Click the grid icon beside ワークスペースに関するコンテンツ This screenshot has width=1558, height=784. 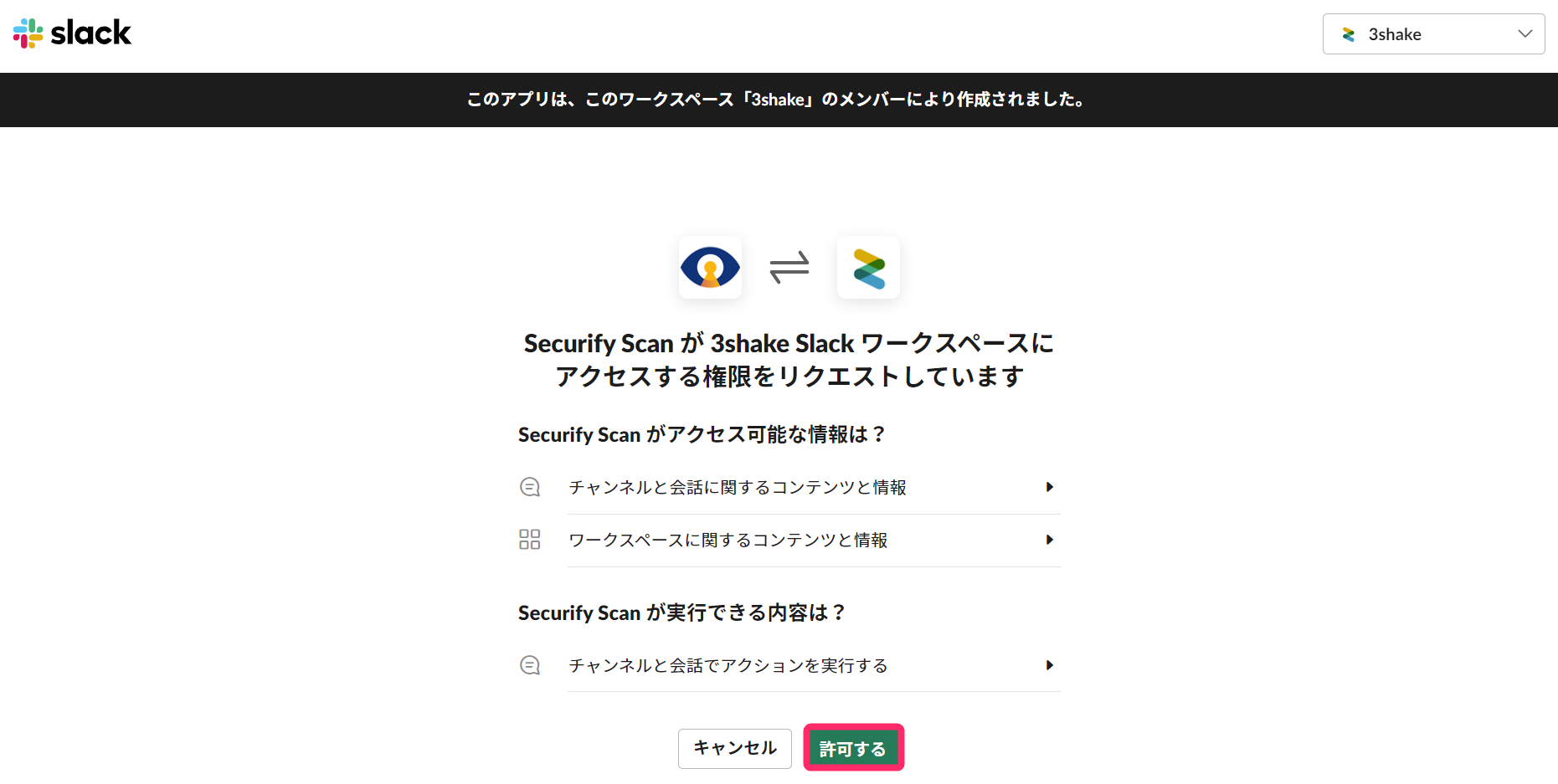[x=530, y=540]
